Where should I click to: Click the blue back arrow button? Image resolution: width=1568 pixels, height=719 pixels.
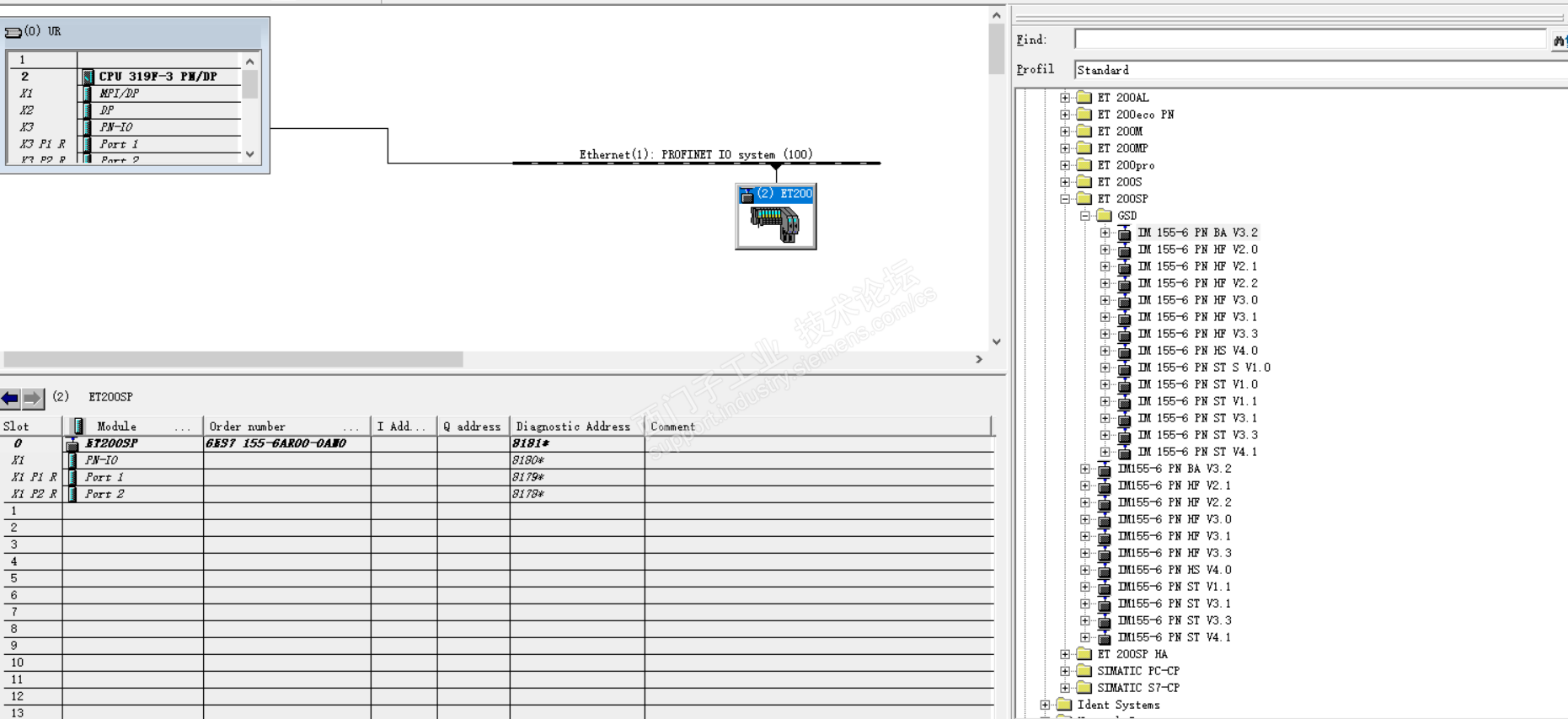pyautogui.click(x=11, y=398)
